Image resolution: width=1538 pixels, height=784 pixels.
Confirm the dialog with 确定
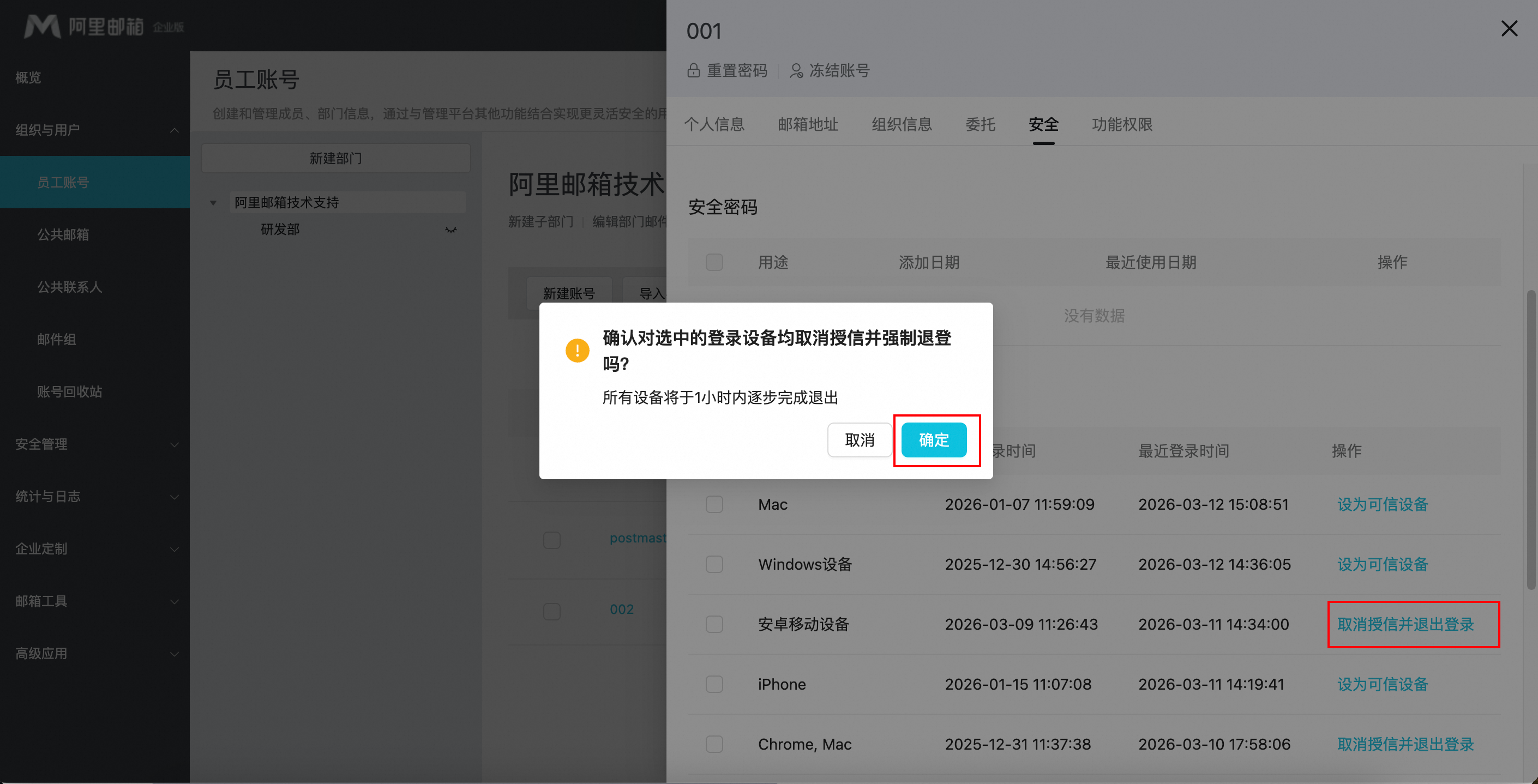click(934, 440)
